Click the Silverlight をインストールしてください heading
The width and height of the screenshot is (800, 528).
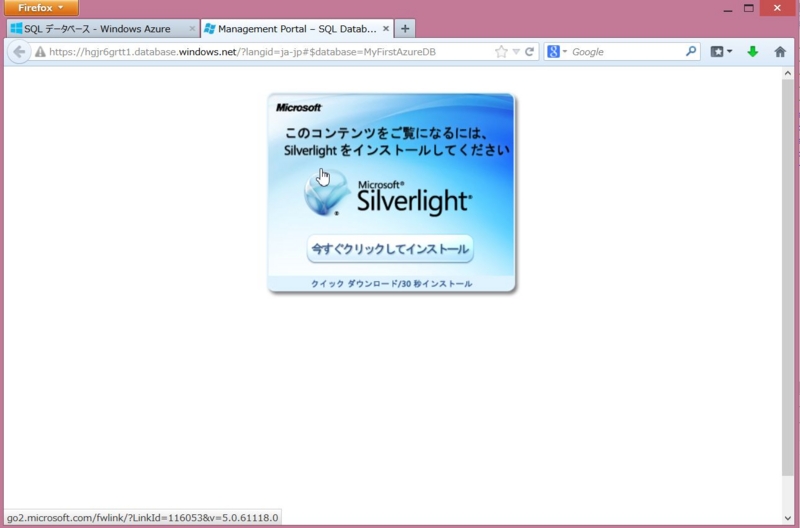point(396,150)
